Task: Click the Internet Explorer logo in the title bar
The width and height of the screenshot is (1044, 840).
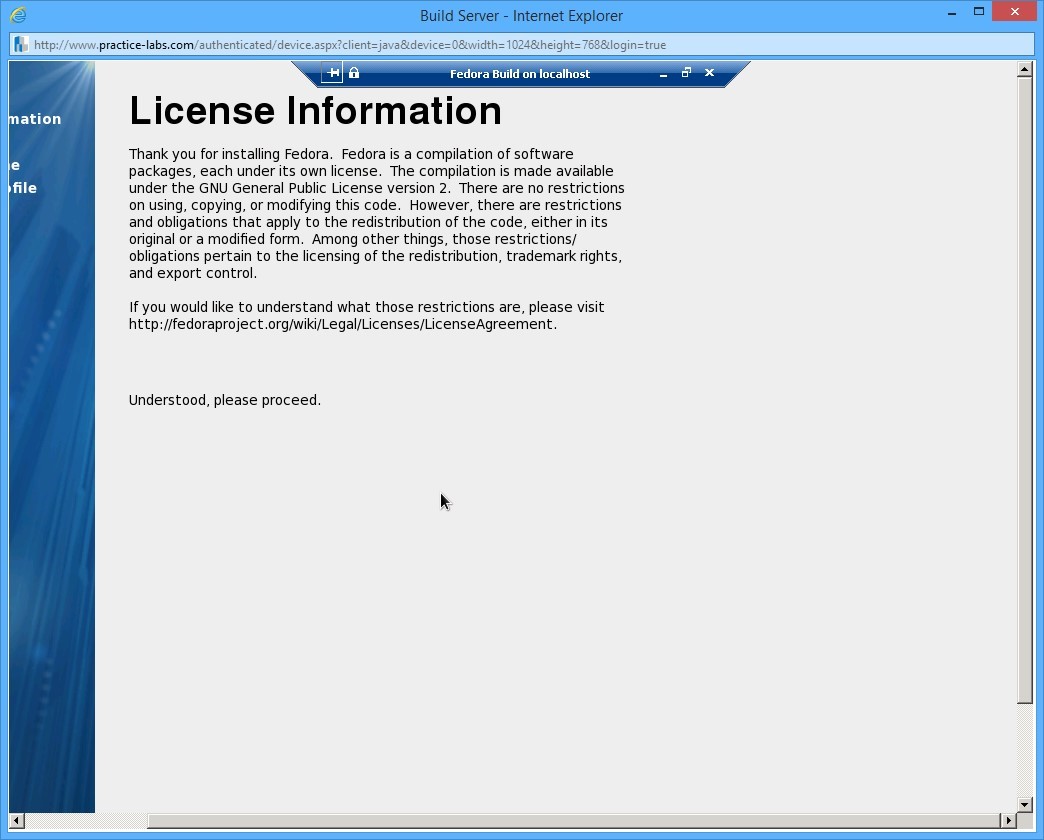Action: click(x=20, y=15)
